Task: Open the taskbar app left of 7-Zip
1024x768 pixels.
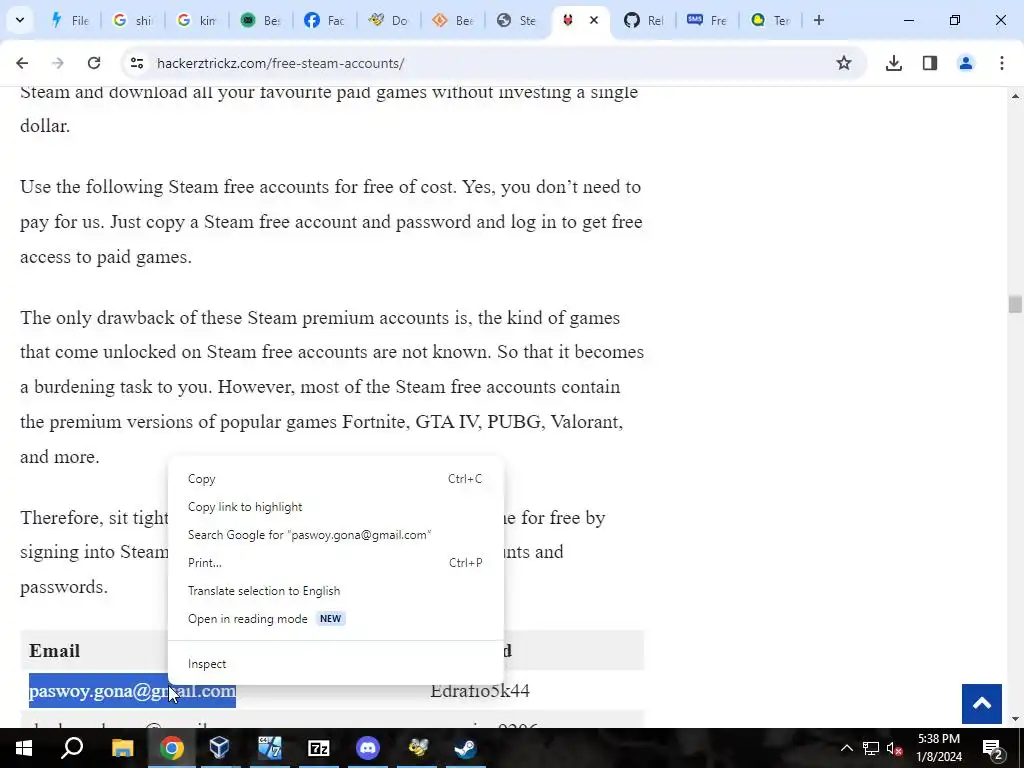Action: click(269, 748)
